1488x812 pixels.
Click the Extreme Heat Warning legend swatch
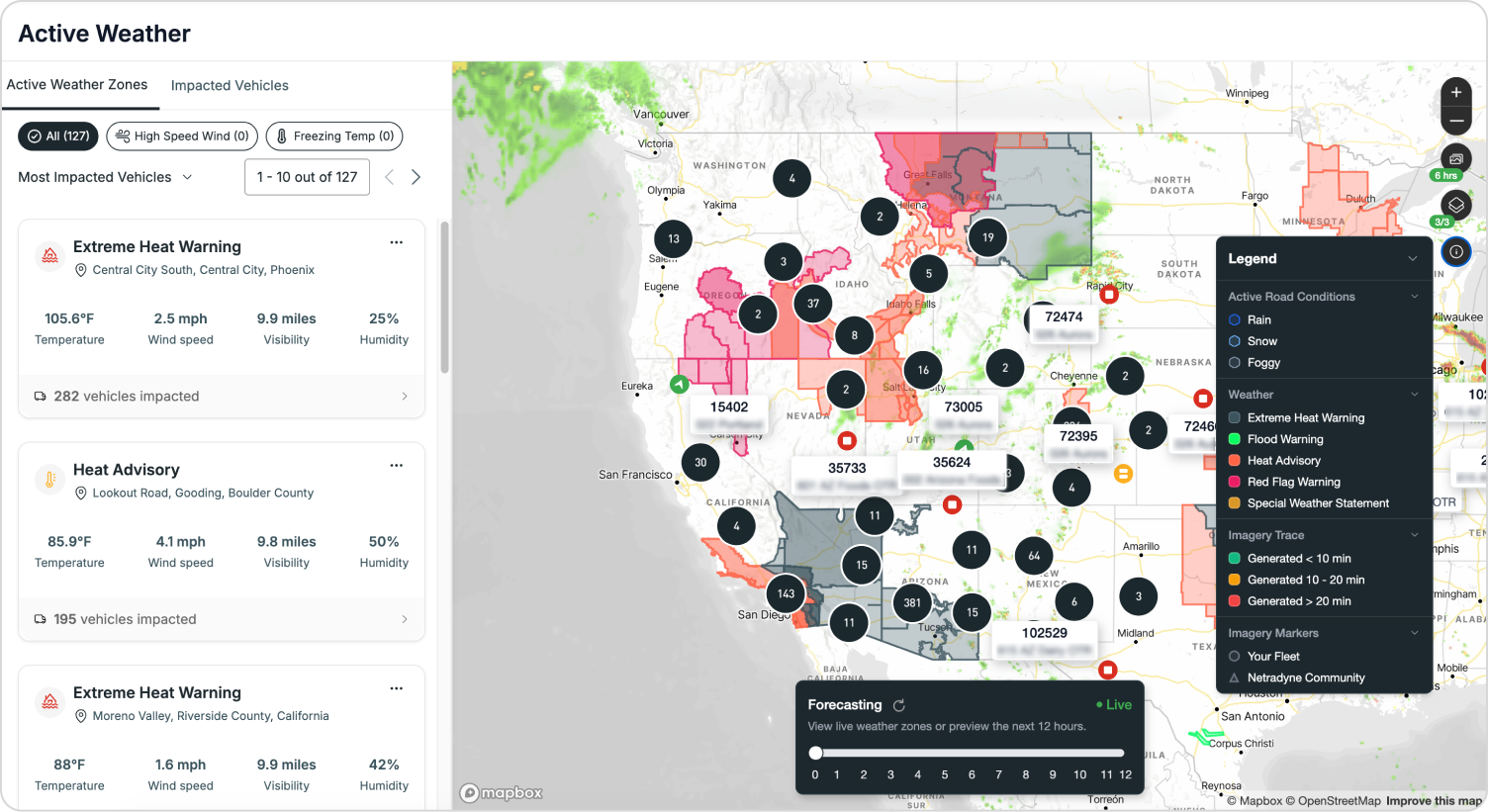point(1235,417)
